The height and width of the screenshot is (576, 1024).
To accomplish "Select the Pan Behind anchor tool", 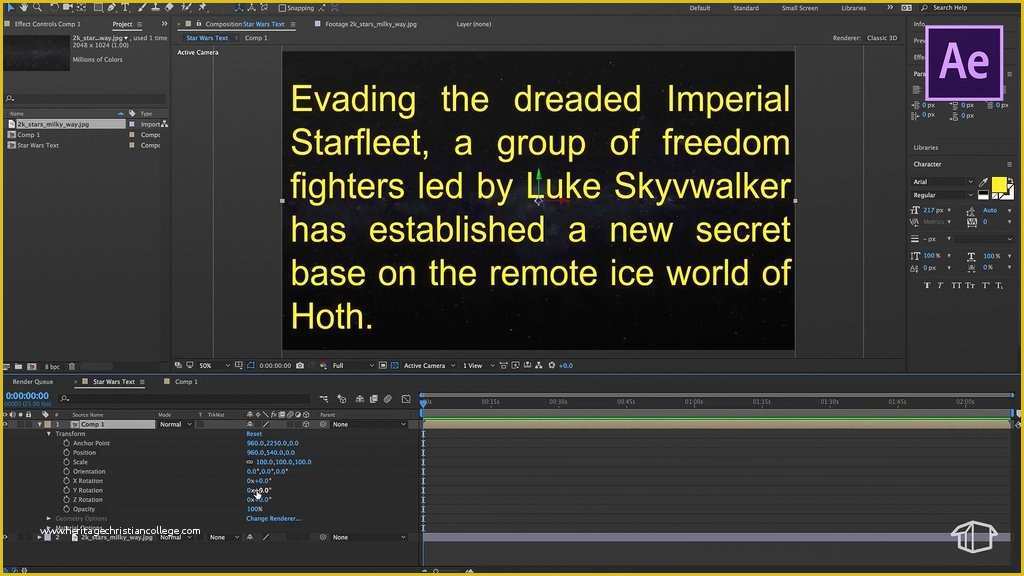I will tap(82, 7).
